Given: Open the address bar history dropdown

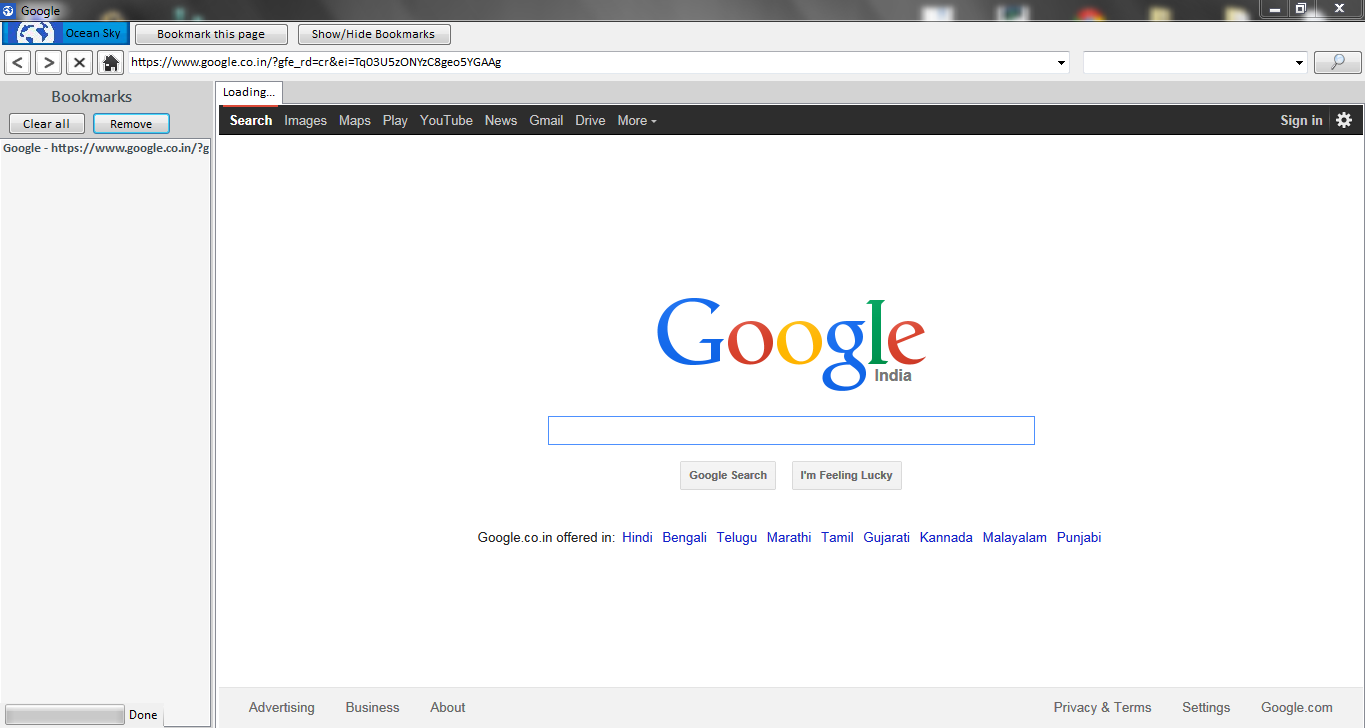Looking at the screenshot, I should 1061,61.
